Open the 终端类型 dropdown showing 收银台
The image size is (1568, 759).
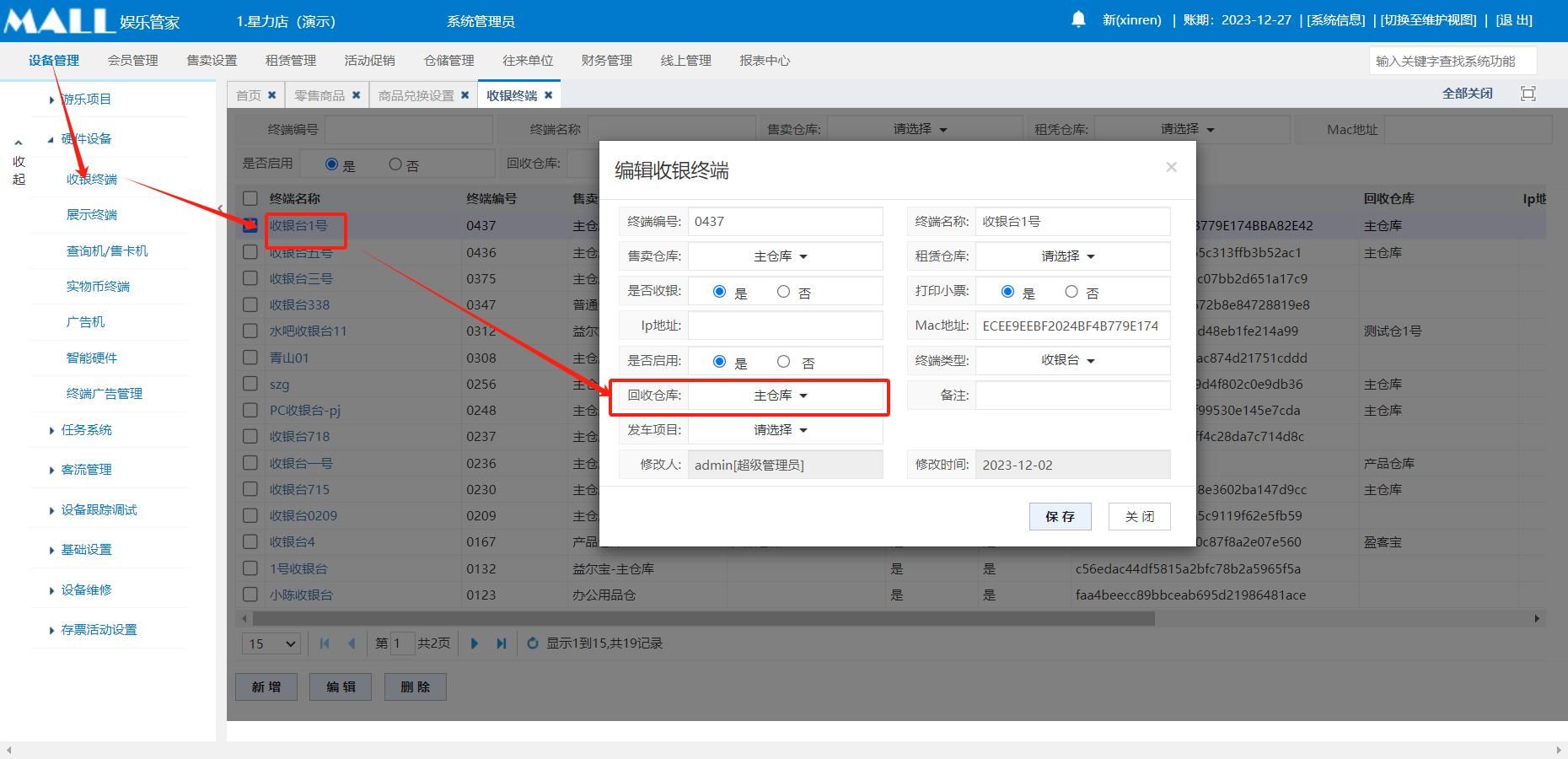1072,360
